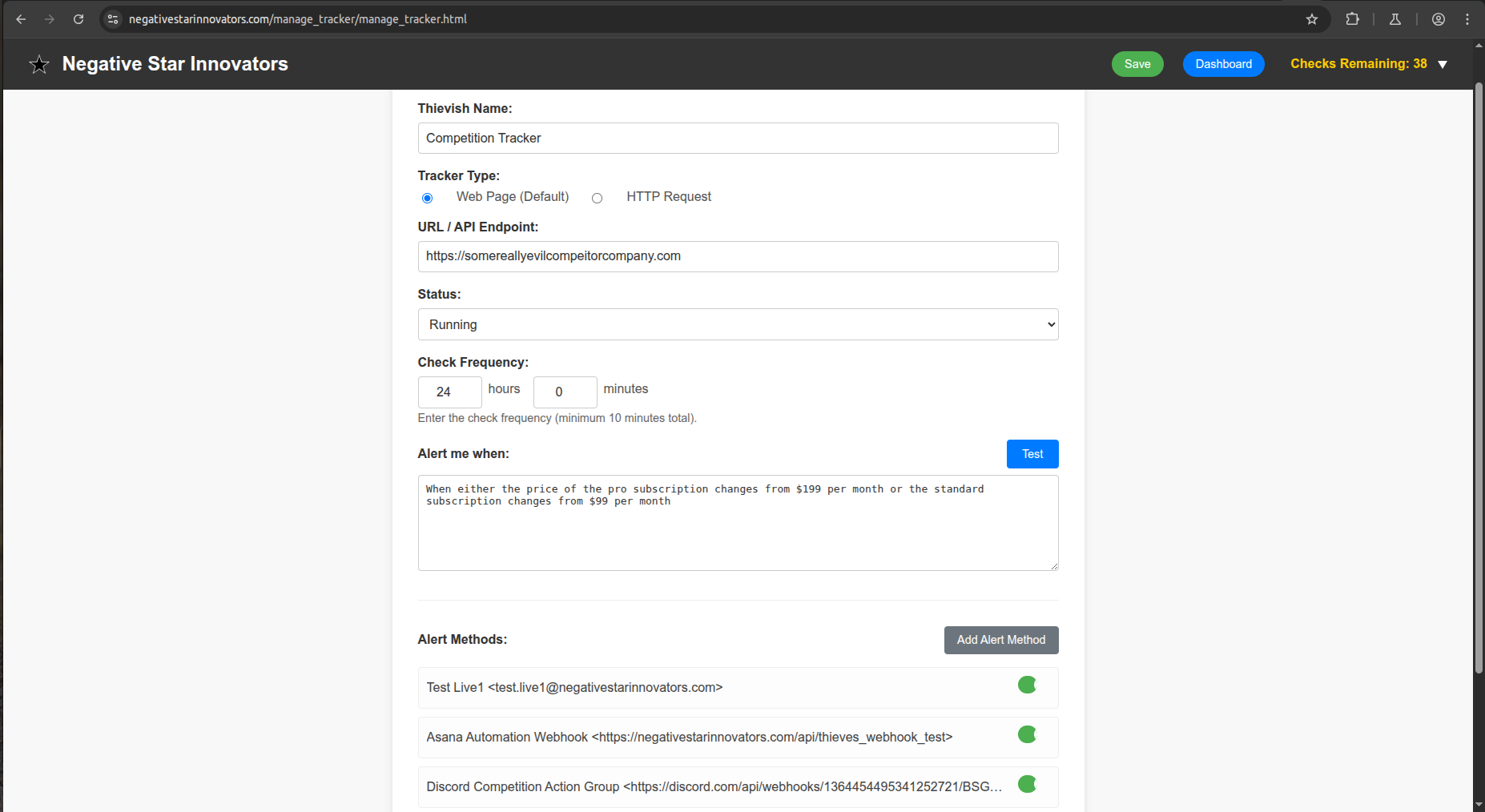Go to Dashboard

pyautogui.click(x=1223, y=64)
